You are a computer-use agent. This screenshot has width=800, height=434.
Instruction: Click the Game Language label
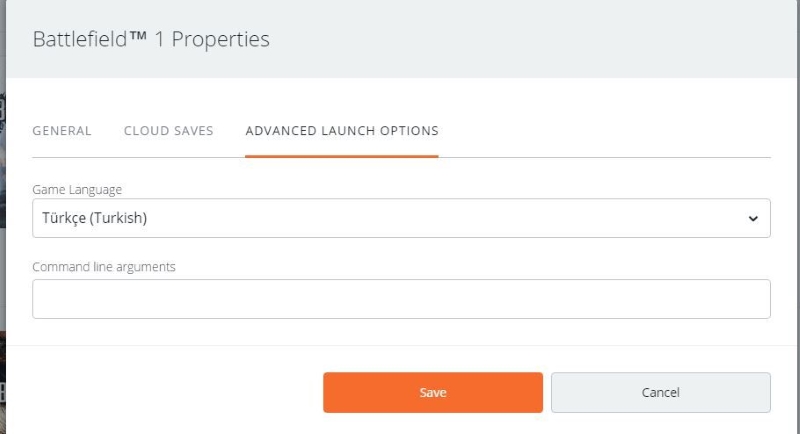pos(77,190)
